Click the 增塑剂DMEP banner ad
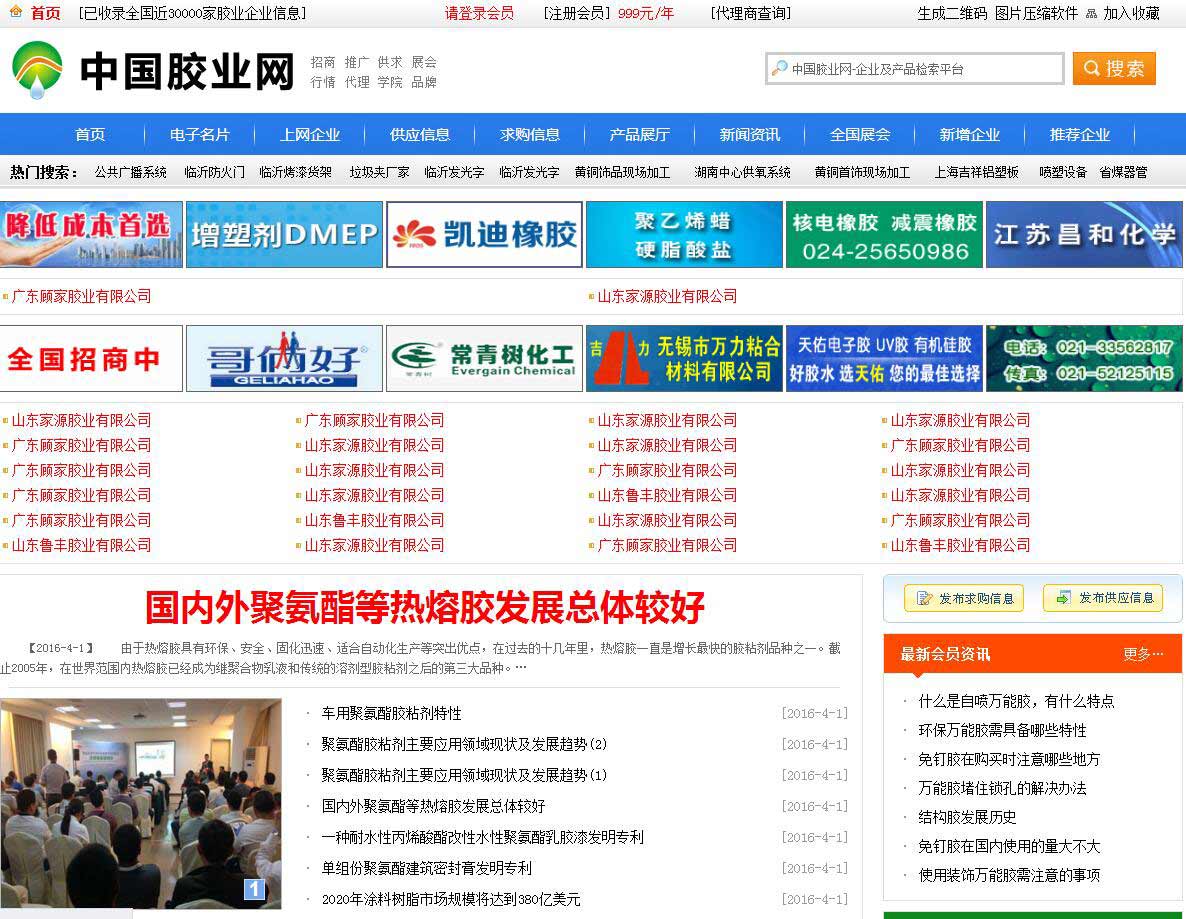Image resolution: width=1186 pixels, height=919 pixels. [x=284, y=234]
